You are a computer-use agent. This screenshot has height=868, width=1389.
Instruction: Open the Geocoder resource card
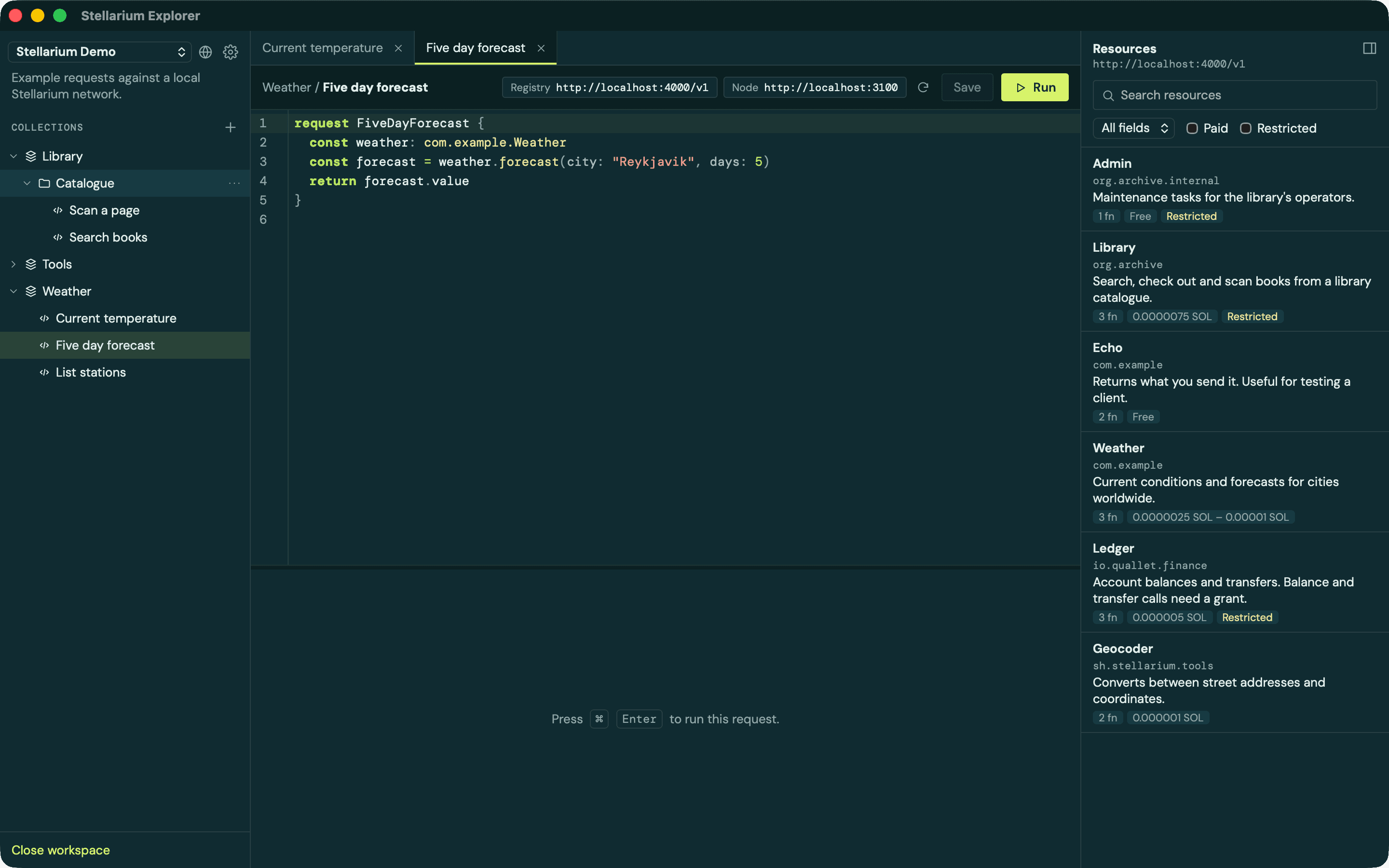tap(1235, 682)
